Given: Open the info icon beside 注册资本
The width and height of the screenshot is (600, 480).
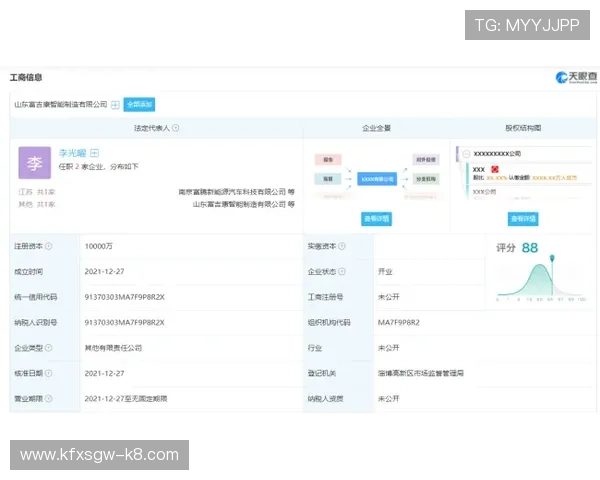Looking at the screenshot, I should (49, 246).
